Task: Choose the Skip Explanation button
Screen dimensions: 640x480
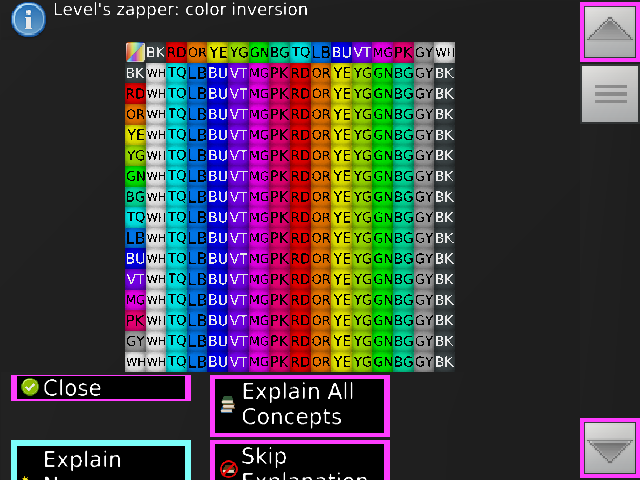Action: click(299, 462)
